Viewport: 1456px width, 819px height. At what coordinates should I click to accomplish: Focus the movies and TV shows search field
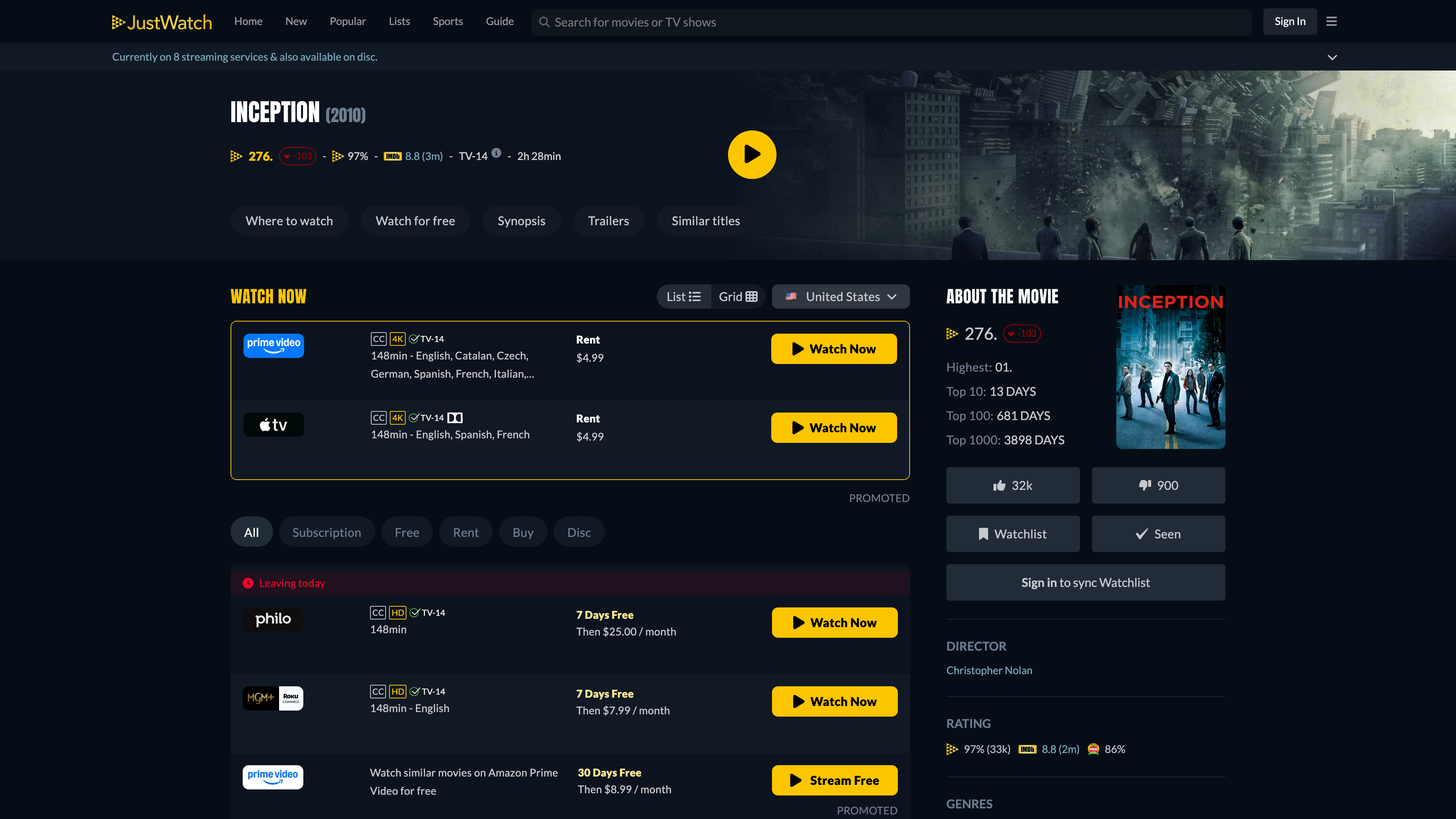pos(891,22)
